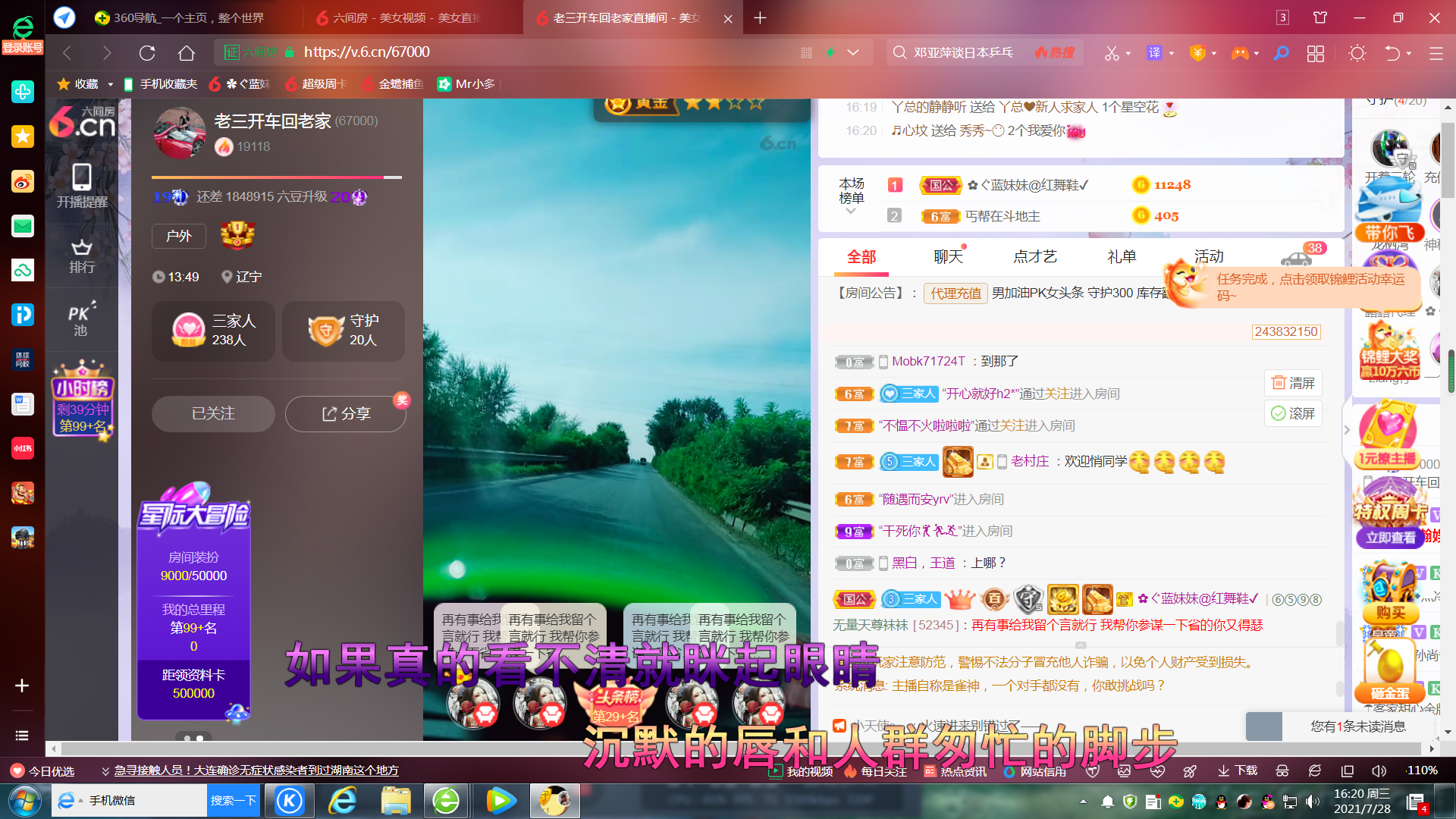Image resolution: width=1456 pixels, height=819 pixels.
Task: Click the 6.cn site logo
Action: coord(82,121)
